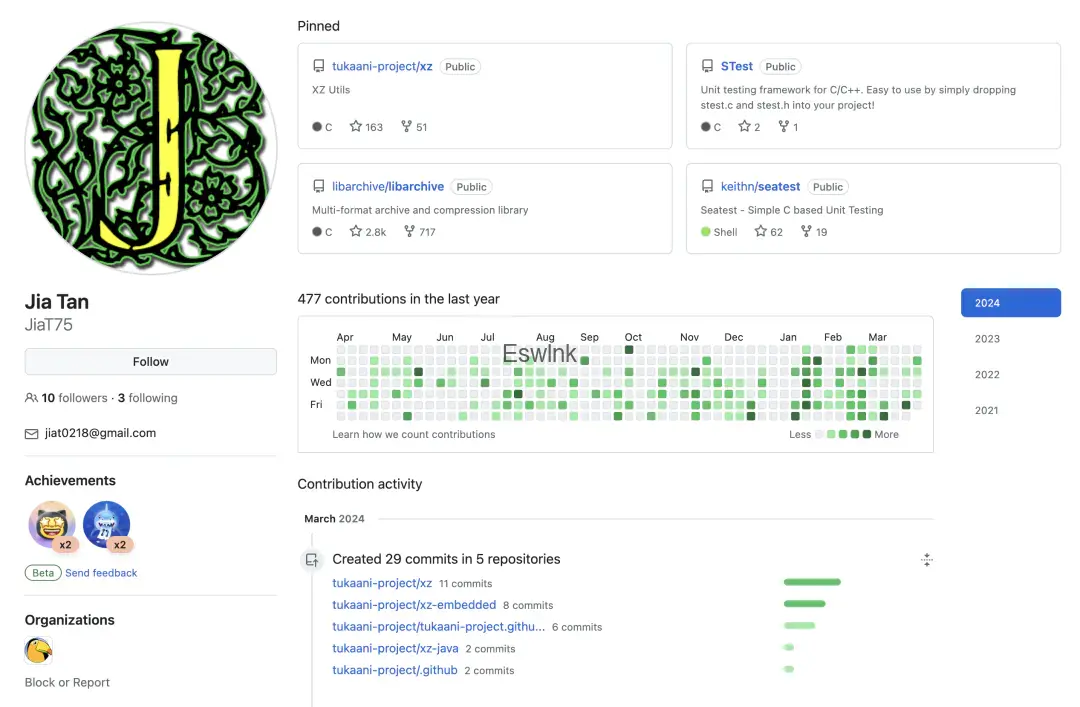Switch to the 2021 contribution year

click(987, 411)
